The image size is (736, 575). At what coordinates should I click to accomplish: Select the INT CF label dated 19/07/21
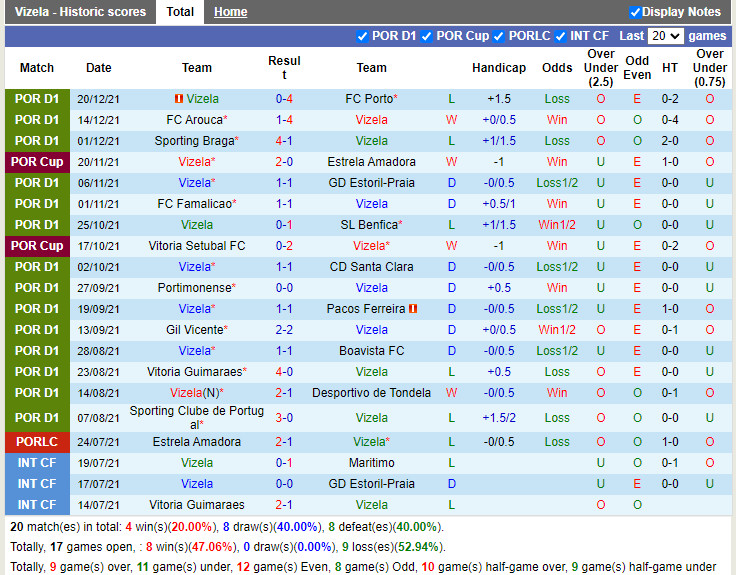coord(37,463)
